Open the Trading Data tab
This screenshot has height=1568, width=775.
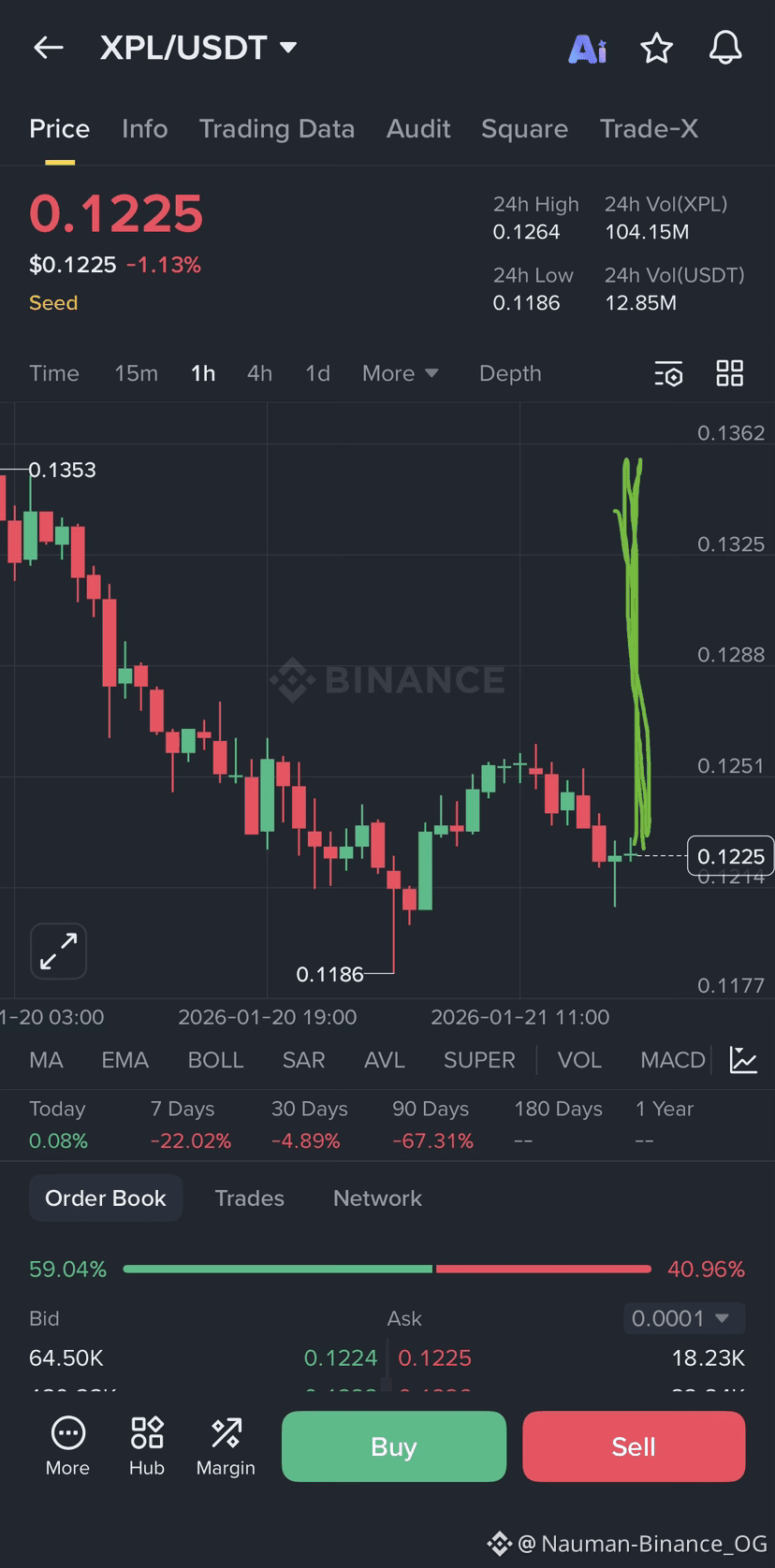pos(277,129)
